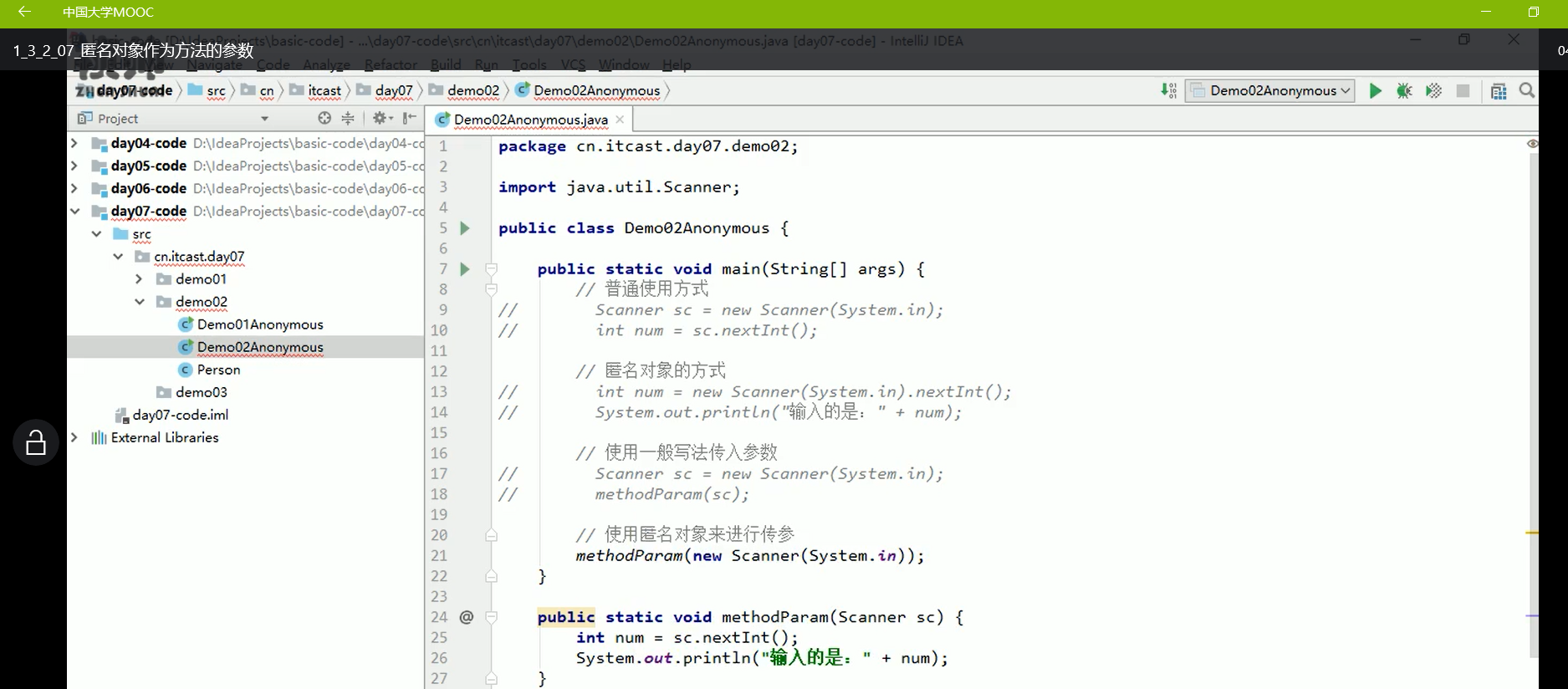
Task: Start debugging with the bug icon
Action: pos(1404,90)
